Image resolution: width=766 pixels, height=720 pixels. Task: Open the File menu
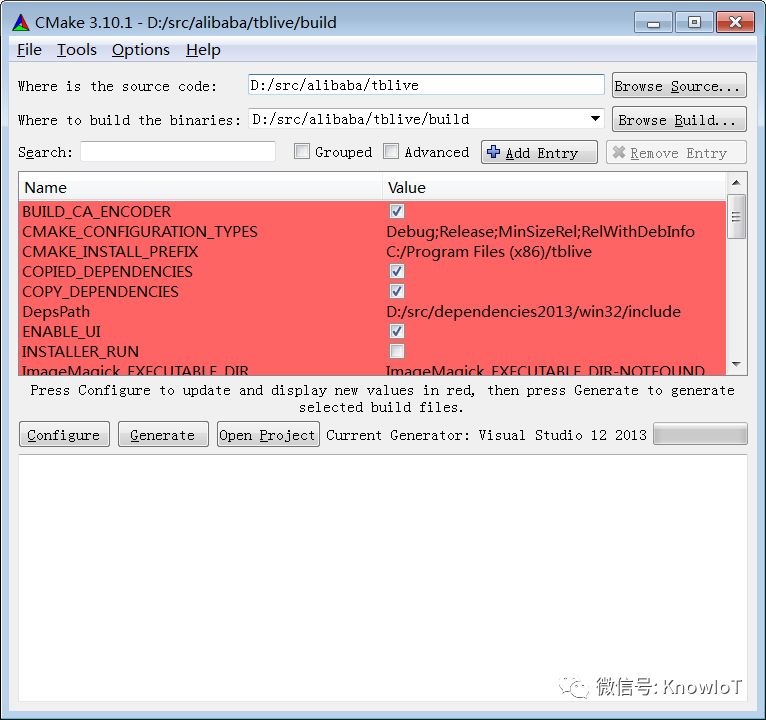pyautogui.click(x=30, y=50)
